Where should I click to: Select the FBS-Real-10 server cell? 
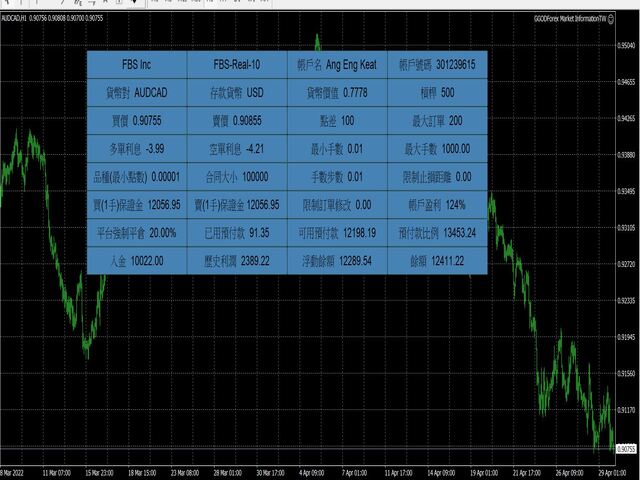coord(237,64)
